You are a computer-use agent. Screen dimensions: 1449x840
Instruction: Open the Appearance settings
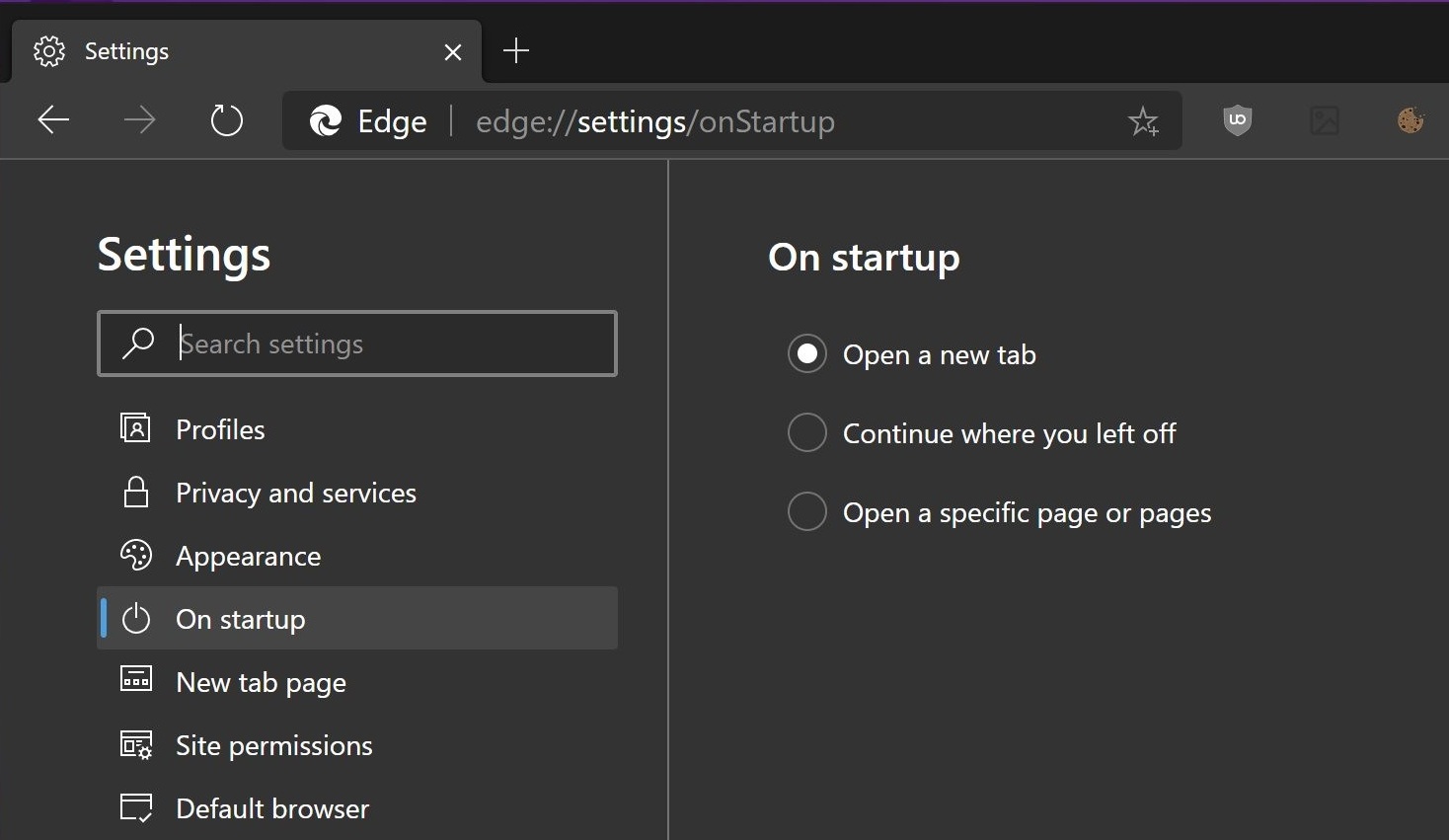pos(248,556)
